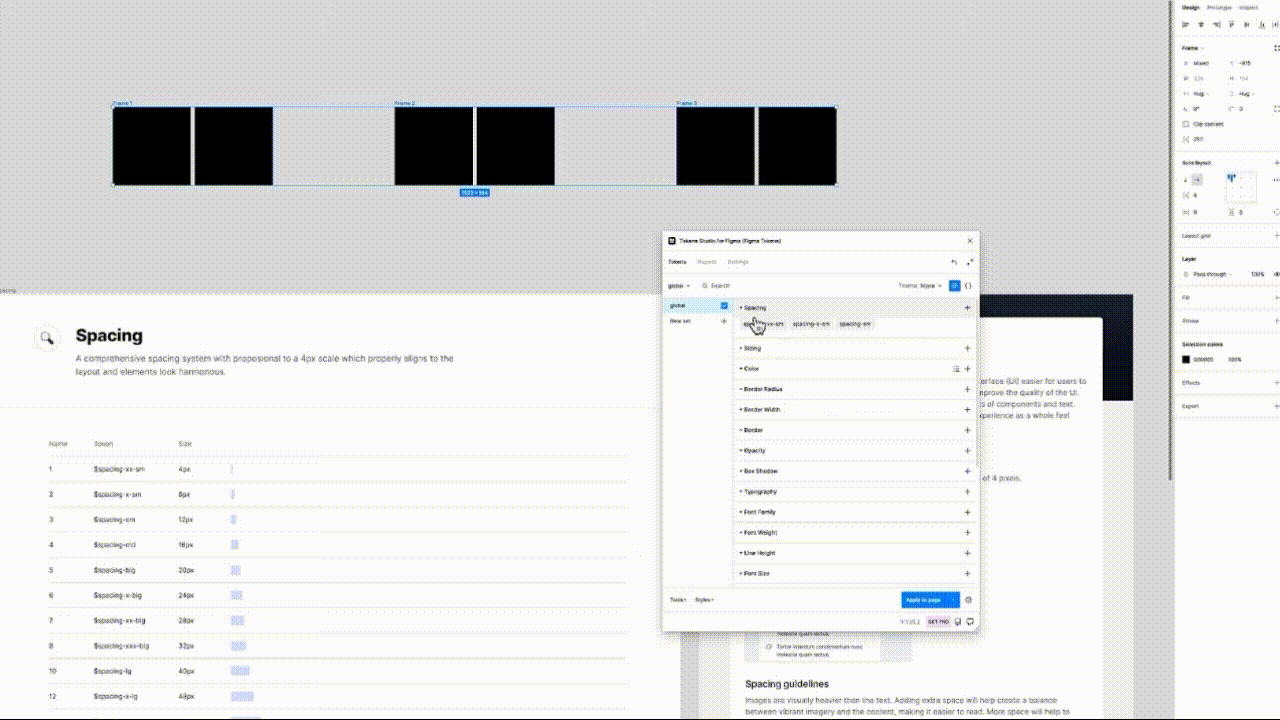Open plugin settings via the gear icon
Screen dimensions: 1280x720
tap(967, 600)
